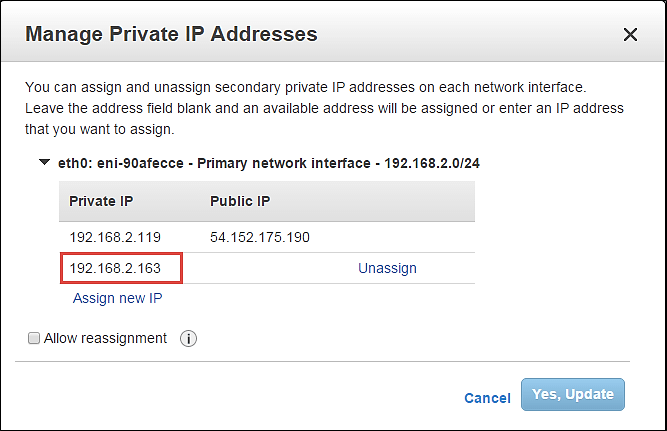
Task: Unassign the 192.168.2.163 address
Action: (x=387, y=268)
